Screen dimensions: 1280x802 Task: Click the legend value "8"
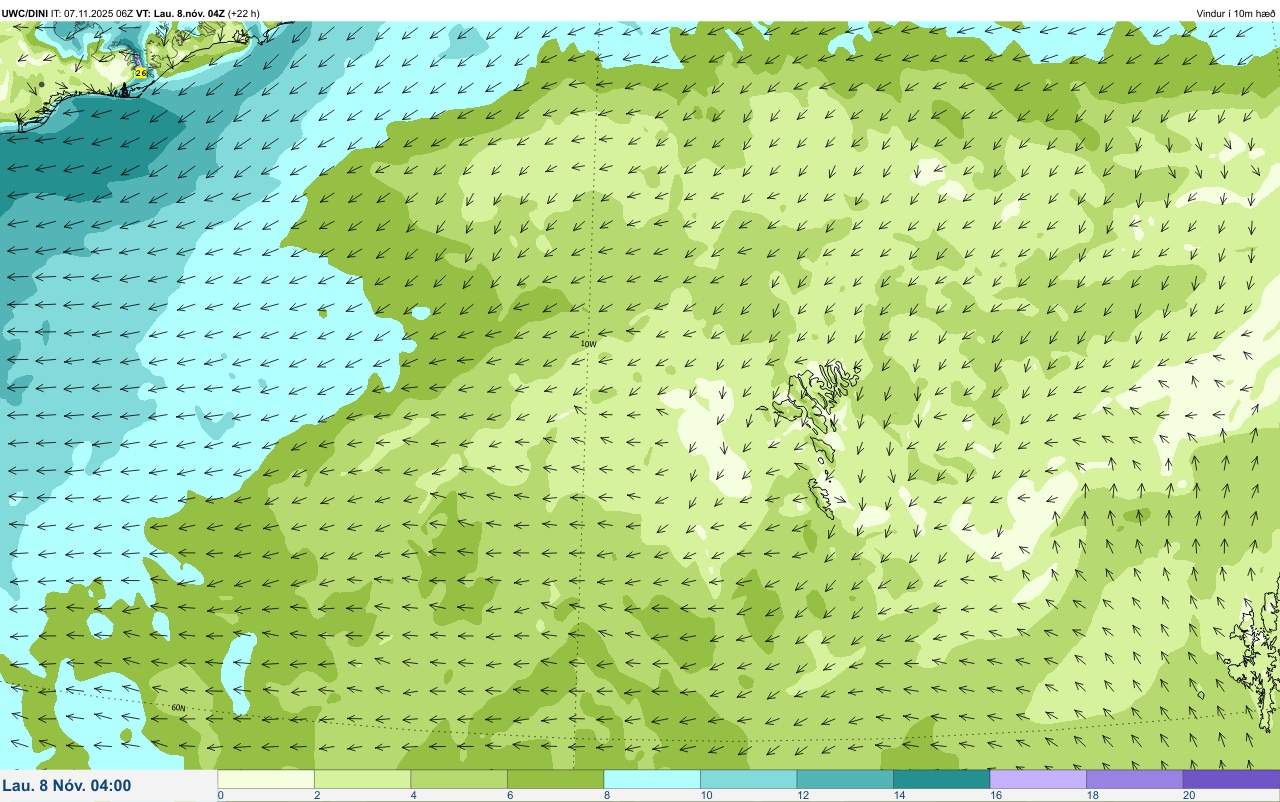pyautogui.click(x=606, y=795)
